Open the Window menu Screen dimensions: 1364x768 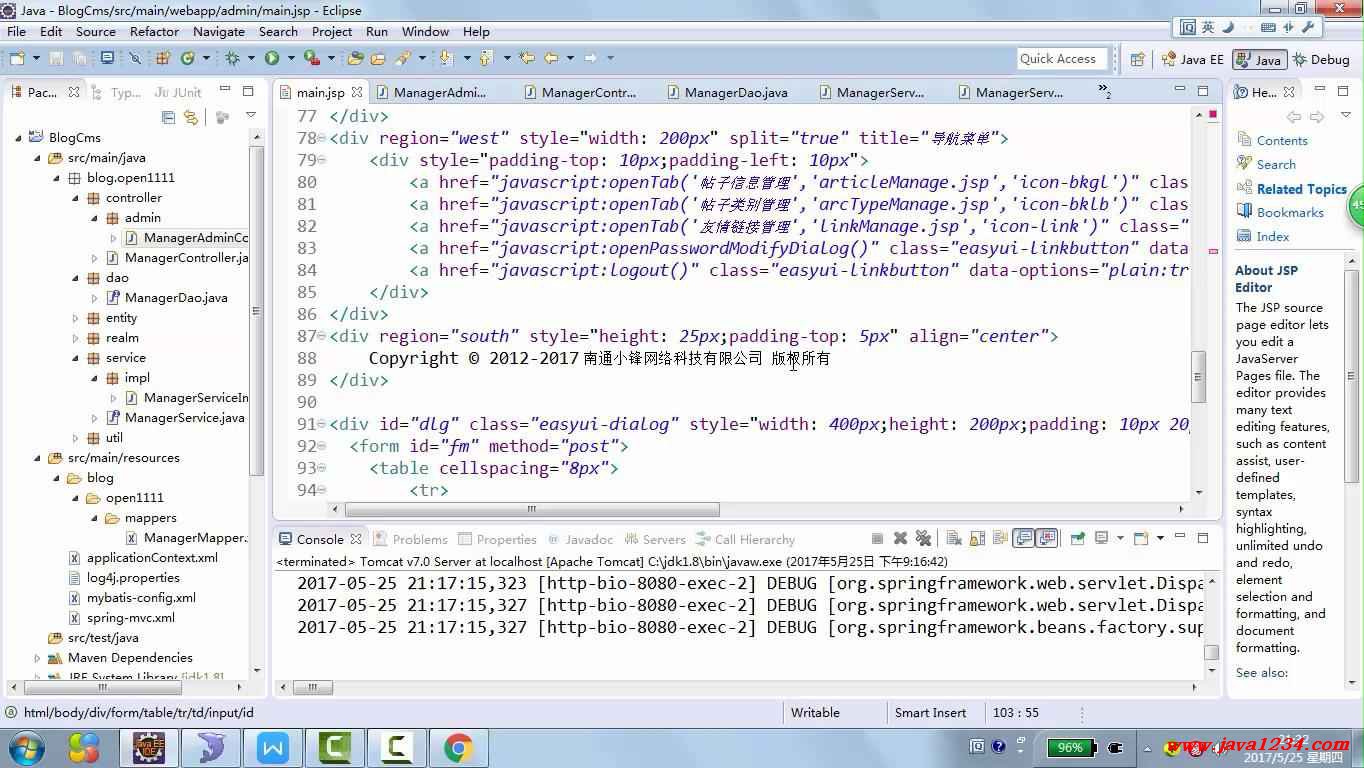tap(425, 31)
